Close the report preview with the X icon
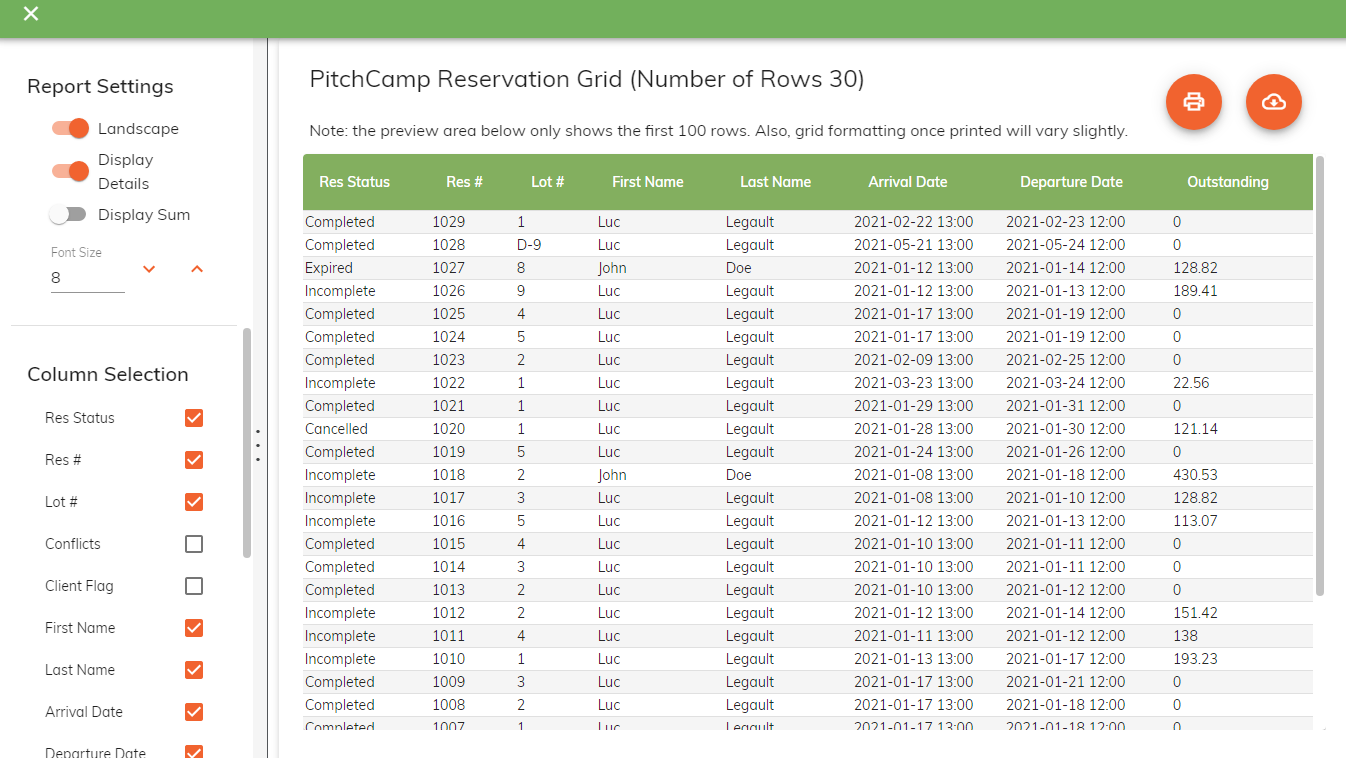The image size is (1346, 758). tap(31, 13)
